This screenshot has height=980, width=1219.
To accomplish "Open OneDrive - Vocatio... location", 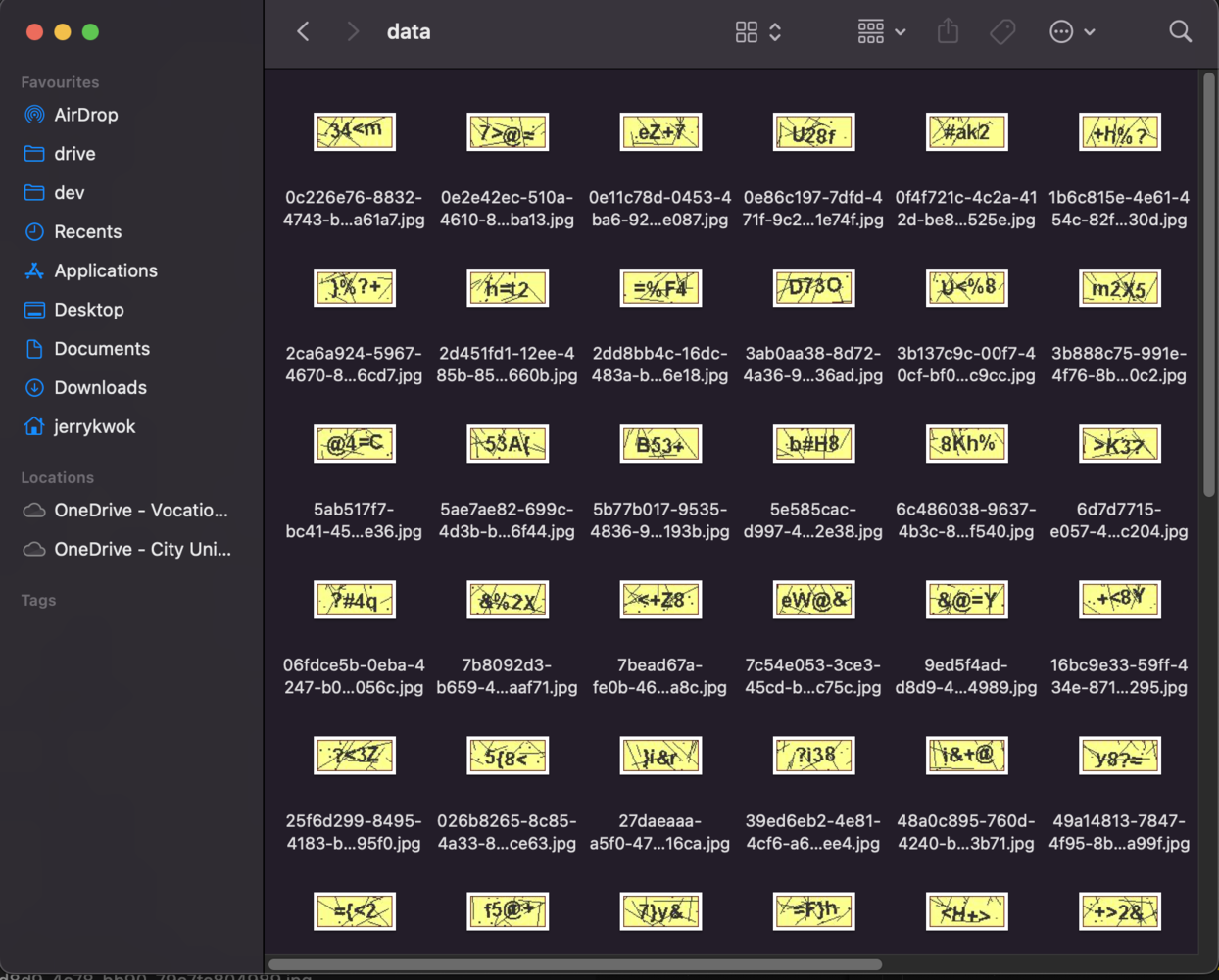I will (x=140, y=510).
